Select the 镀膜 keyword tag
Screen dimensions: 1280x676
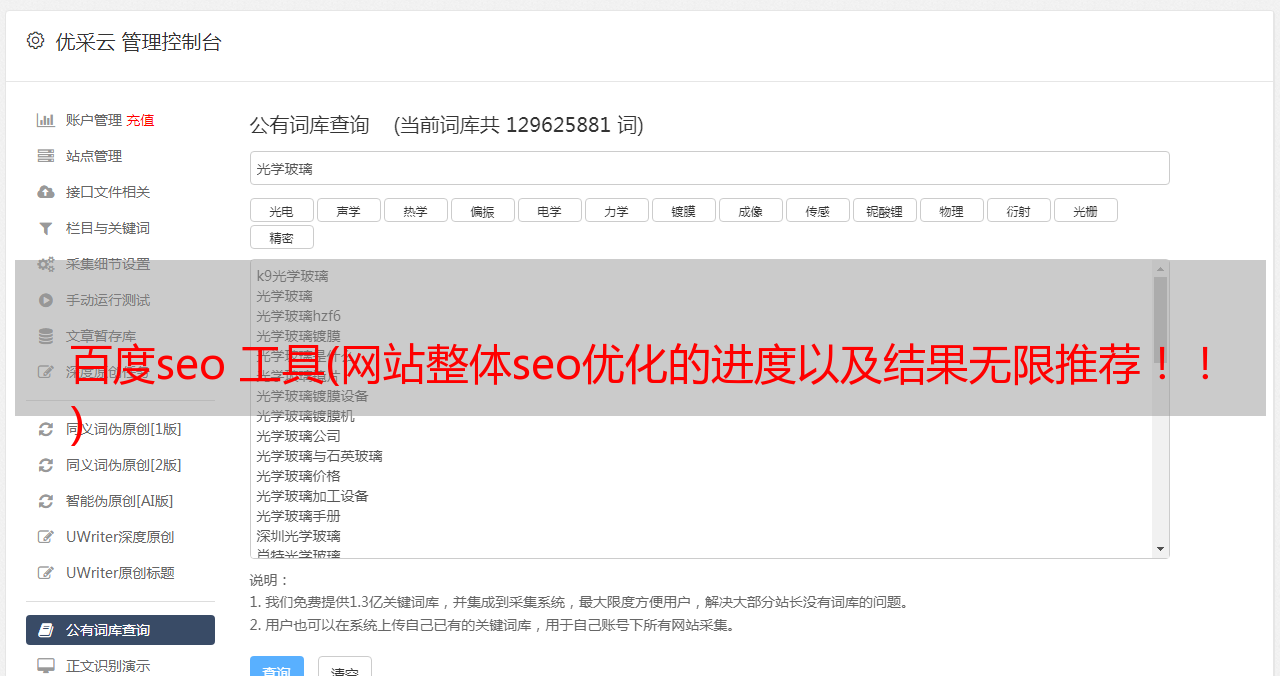point(683,210)
